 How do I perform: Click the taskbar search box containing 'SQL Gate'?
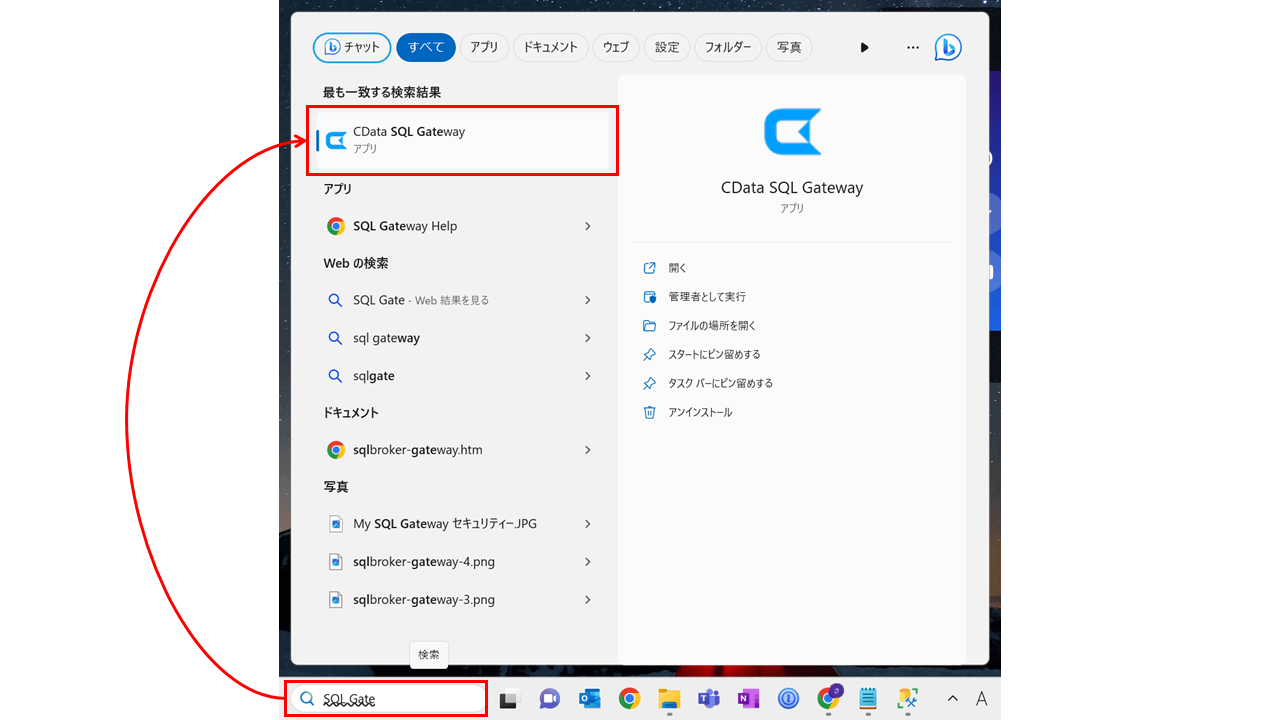tap(387, 699)
